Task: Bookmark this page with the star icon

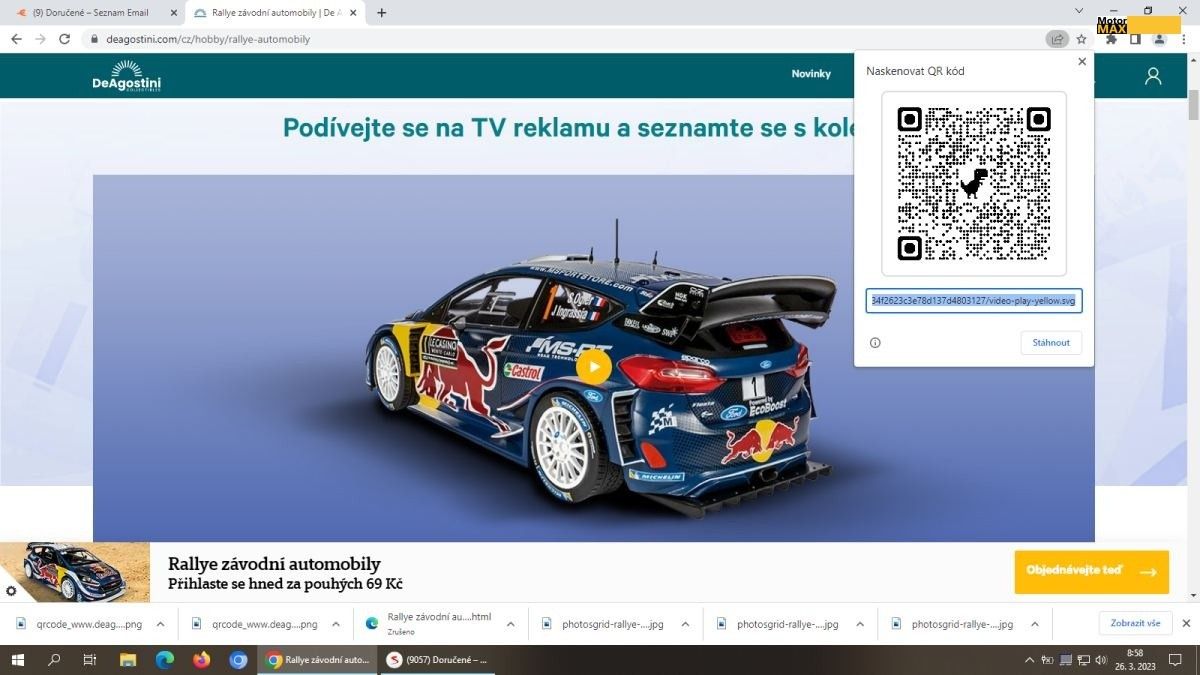Action: [1081, 39]
